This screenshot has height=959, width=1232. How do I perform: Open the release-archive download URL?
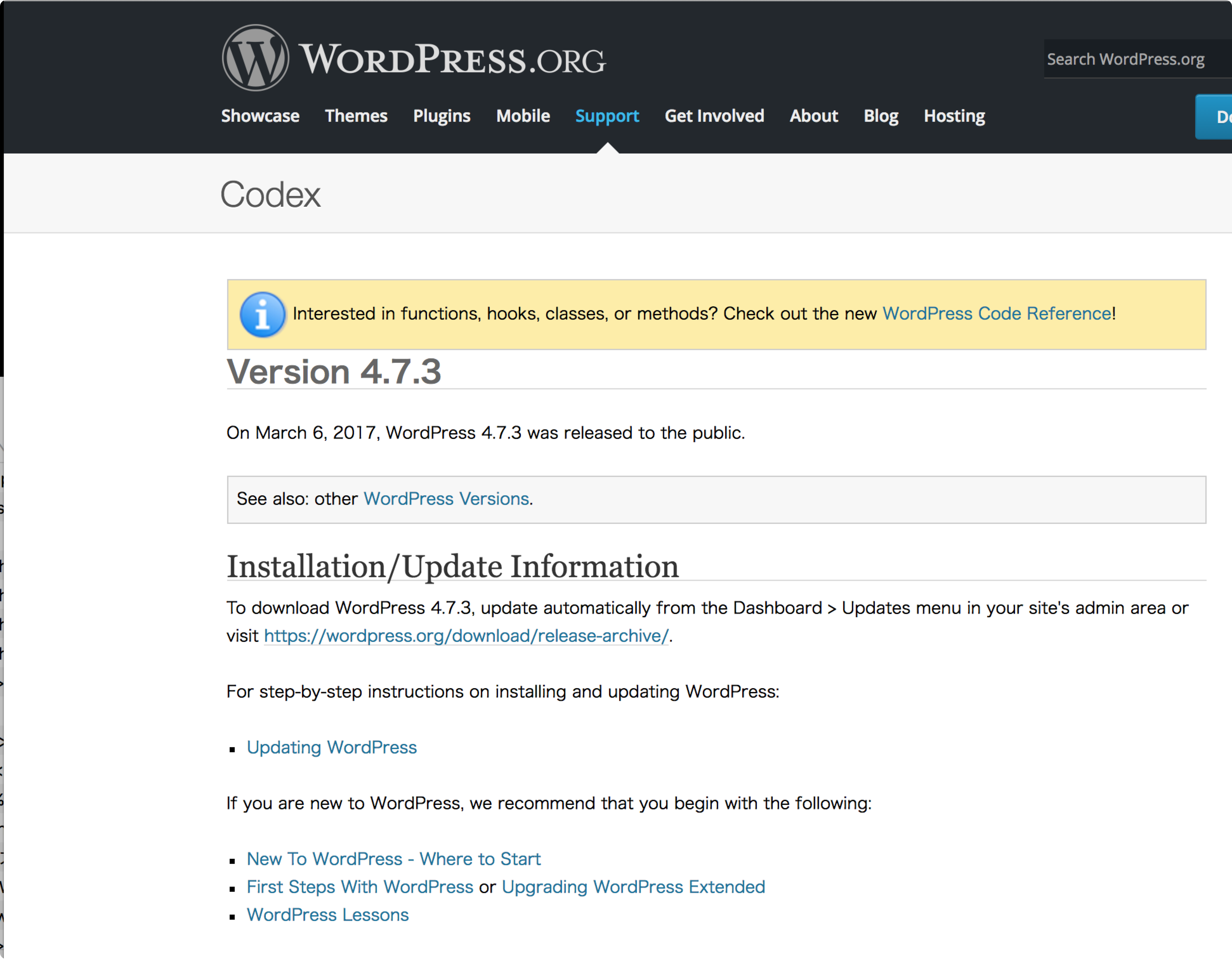click(466, 636)
